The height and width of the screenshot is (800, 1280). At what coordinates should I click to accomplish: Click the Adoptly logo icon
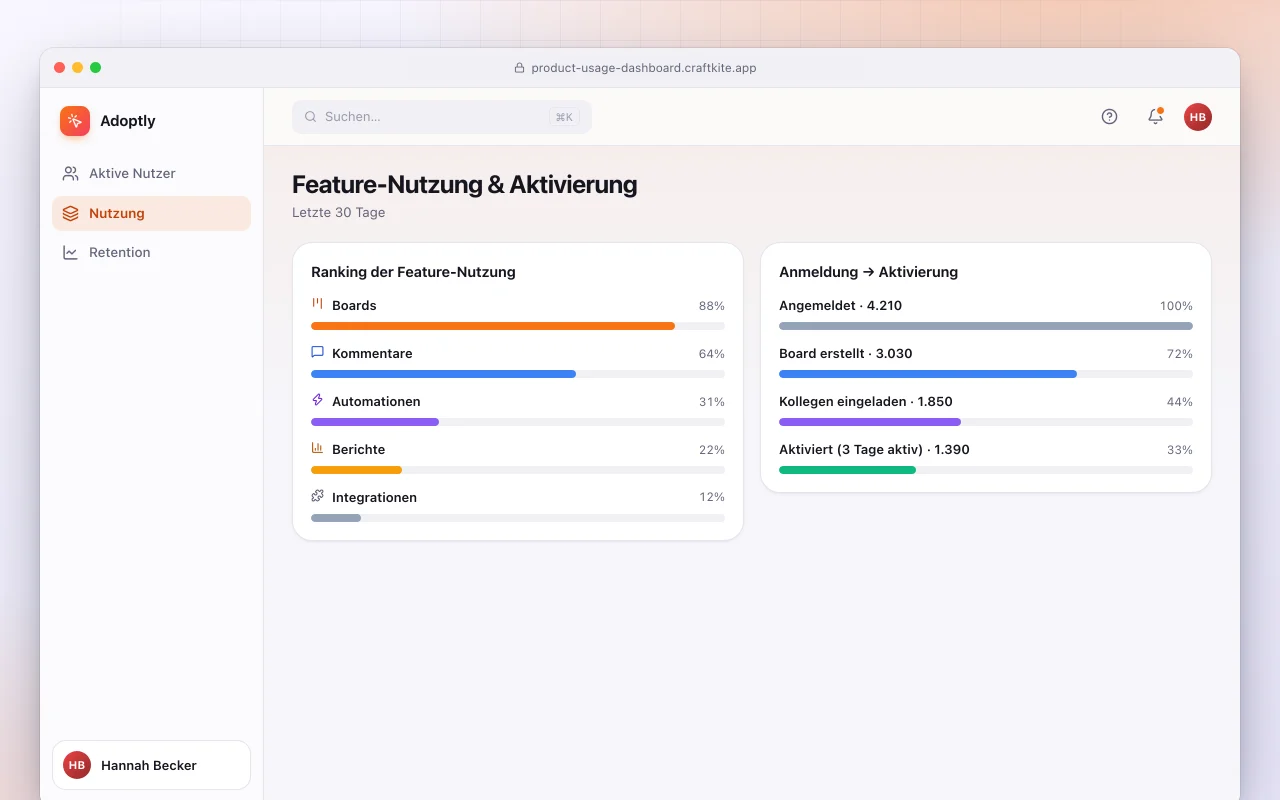tap(75, 121)
